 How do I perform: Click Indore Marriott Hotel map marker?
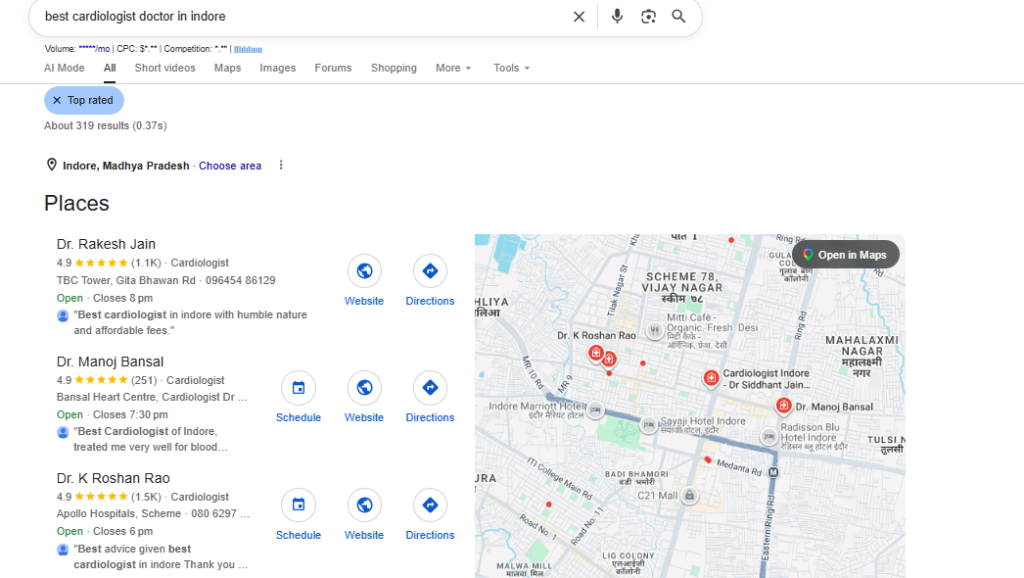pos(595,410)
